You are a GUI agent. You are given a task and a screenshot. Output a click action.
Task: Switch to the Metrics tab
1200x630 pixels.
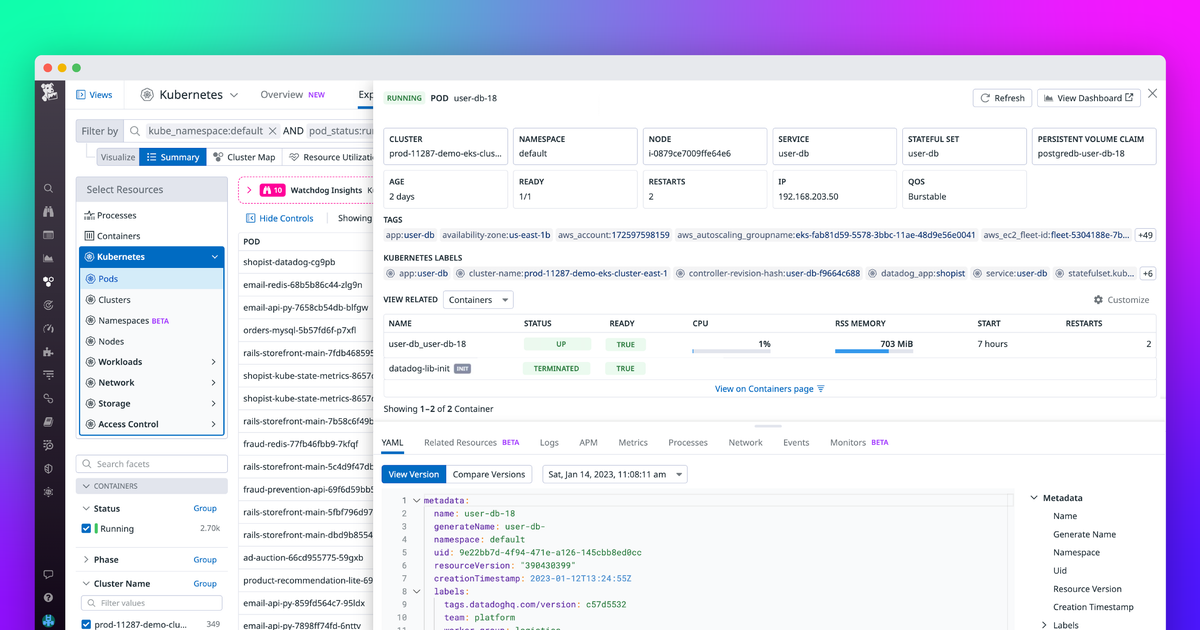(x=633, y=442)
